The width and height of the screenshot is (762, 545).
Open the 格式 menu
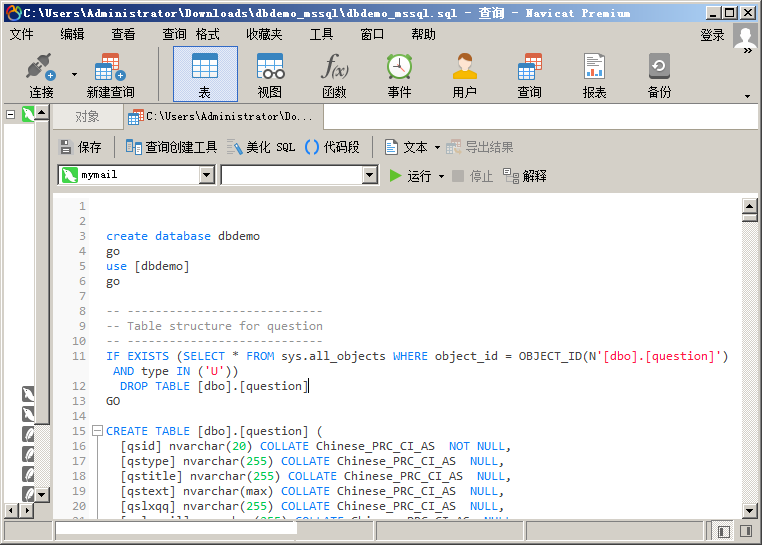[208, 34]
